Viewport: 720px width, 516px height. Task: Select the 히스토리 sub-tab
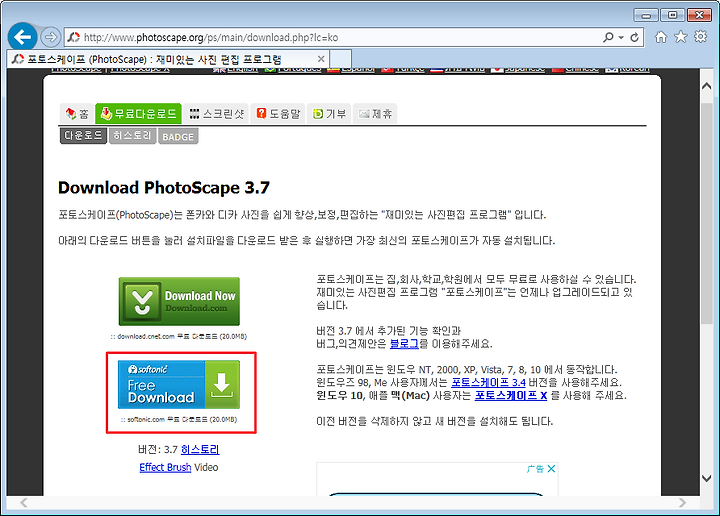point(132,136)
